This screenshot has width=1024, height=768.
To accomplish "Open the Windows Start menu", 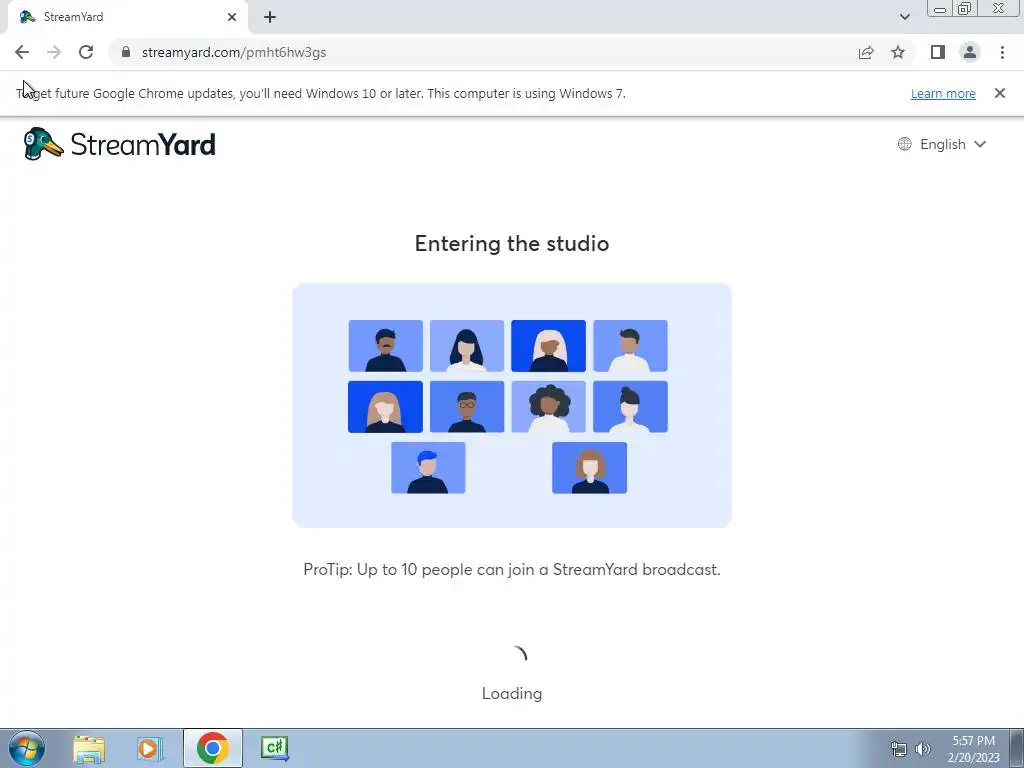I will 27,748.
